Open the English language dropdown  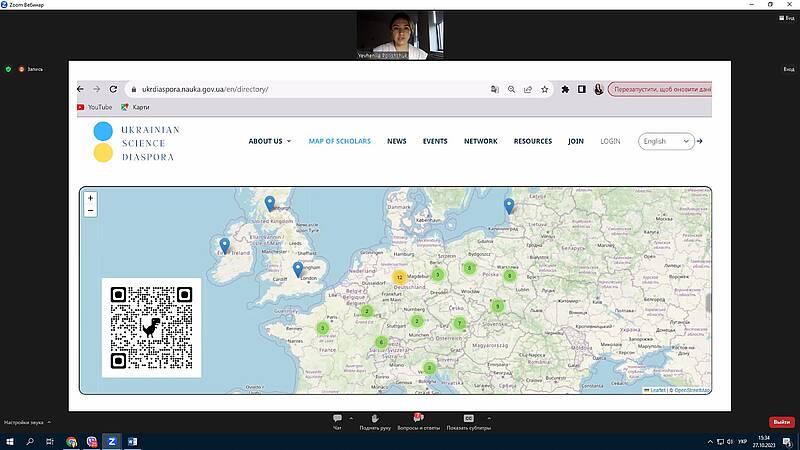666,141
